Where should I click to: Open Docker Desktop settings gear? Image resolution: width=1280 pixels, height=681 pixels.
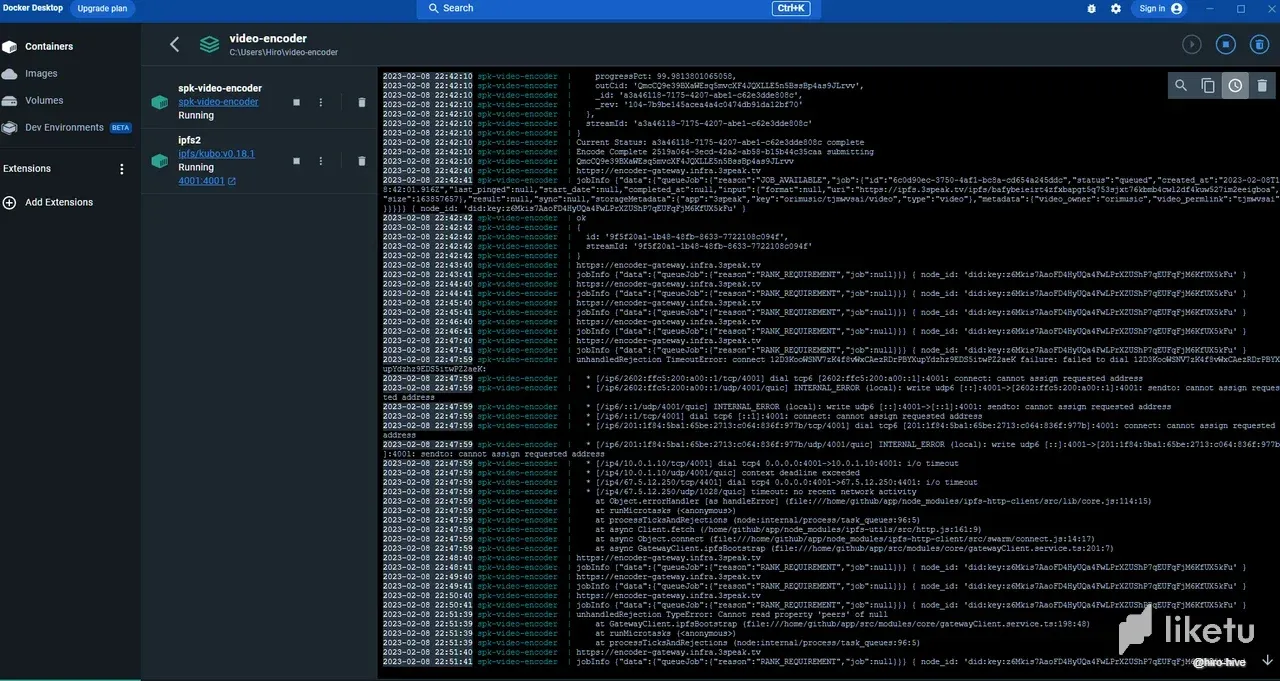point(1116,8)
